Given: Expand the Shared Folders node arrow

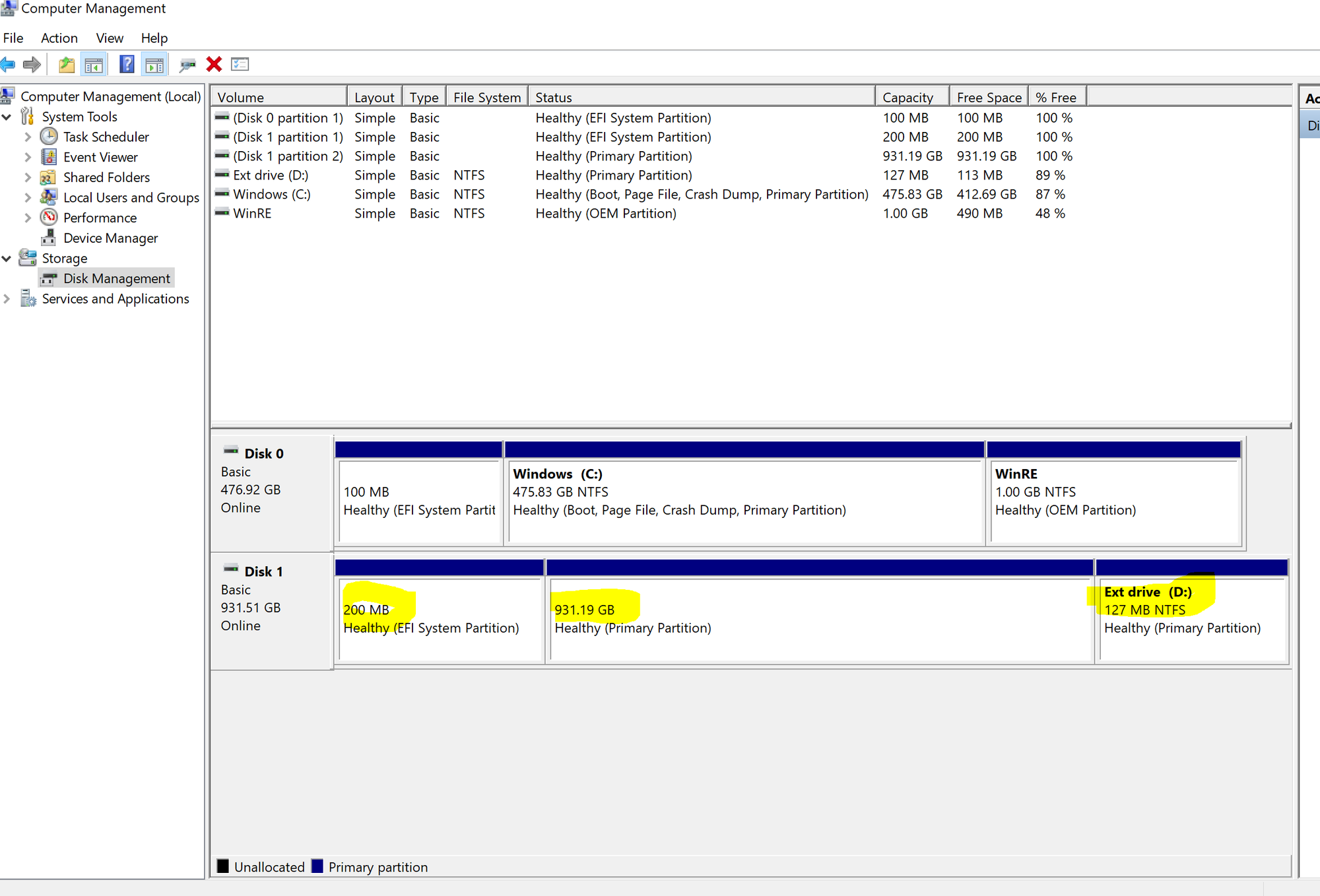Looking at the screenshot, I should click(28, 177).
